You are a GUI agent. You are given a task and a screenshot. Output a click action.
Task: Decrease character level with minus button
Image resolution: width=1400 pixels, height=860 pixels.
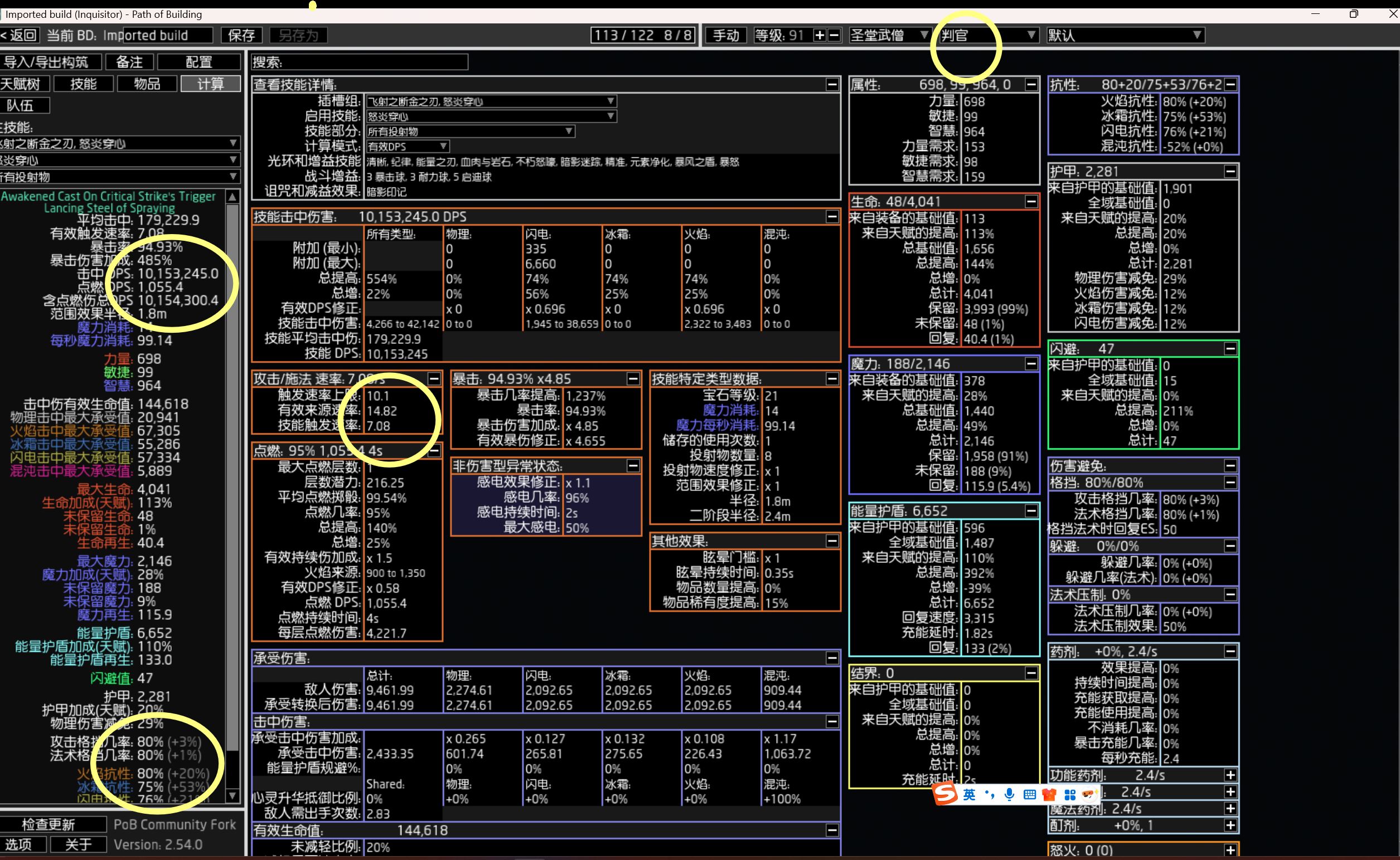(x=834, y=35)
